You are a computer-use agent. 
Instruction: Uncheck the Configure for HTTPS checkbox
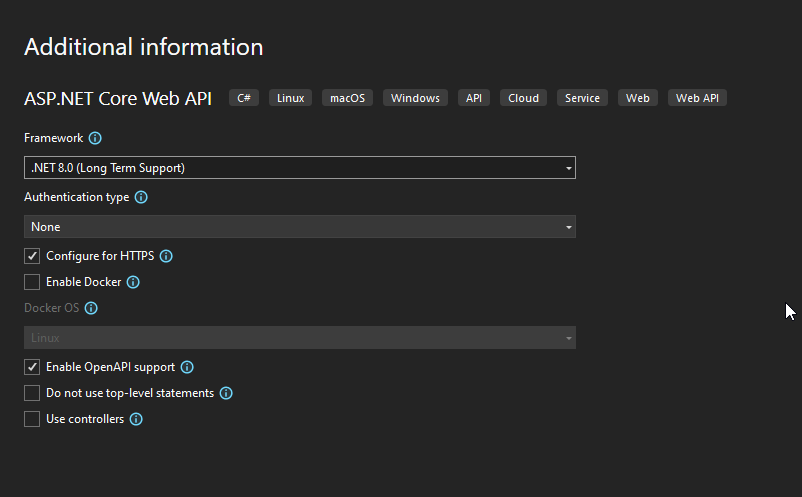[x=32, y=256]
